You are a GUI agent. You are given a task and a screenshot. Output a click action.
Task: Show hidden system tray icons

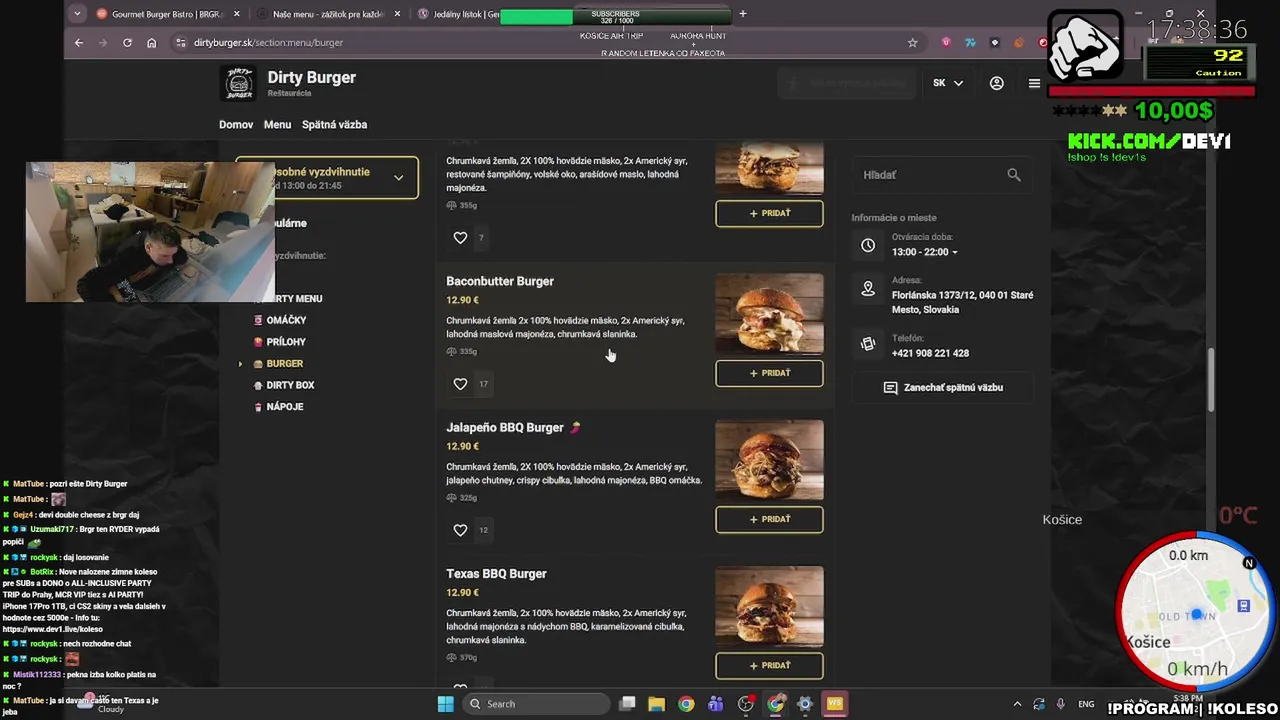pos(1017,704)
